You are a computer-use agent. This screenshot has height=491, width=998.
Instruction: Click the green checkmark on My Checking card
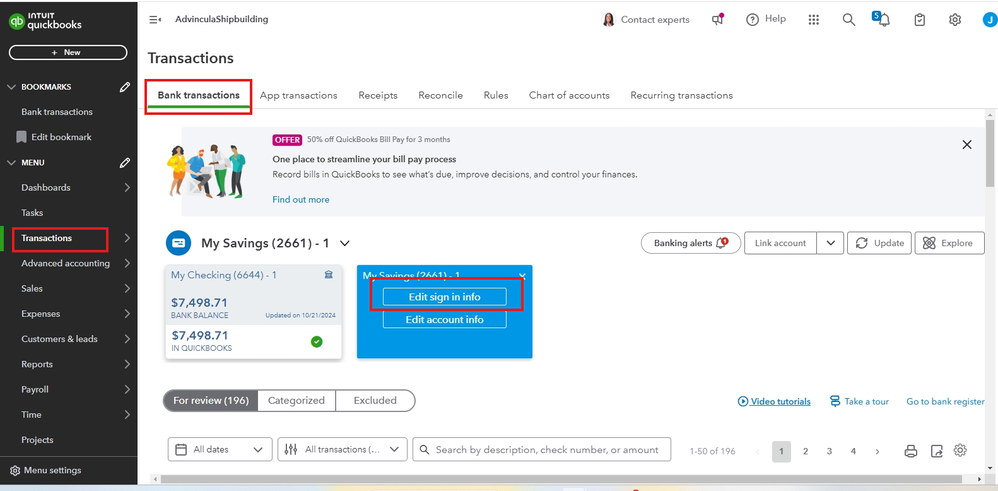click(x=316, y=342)
